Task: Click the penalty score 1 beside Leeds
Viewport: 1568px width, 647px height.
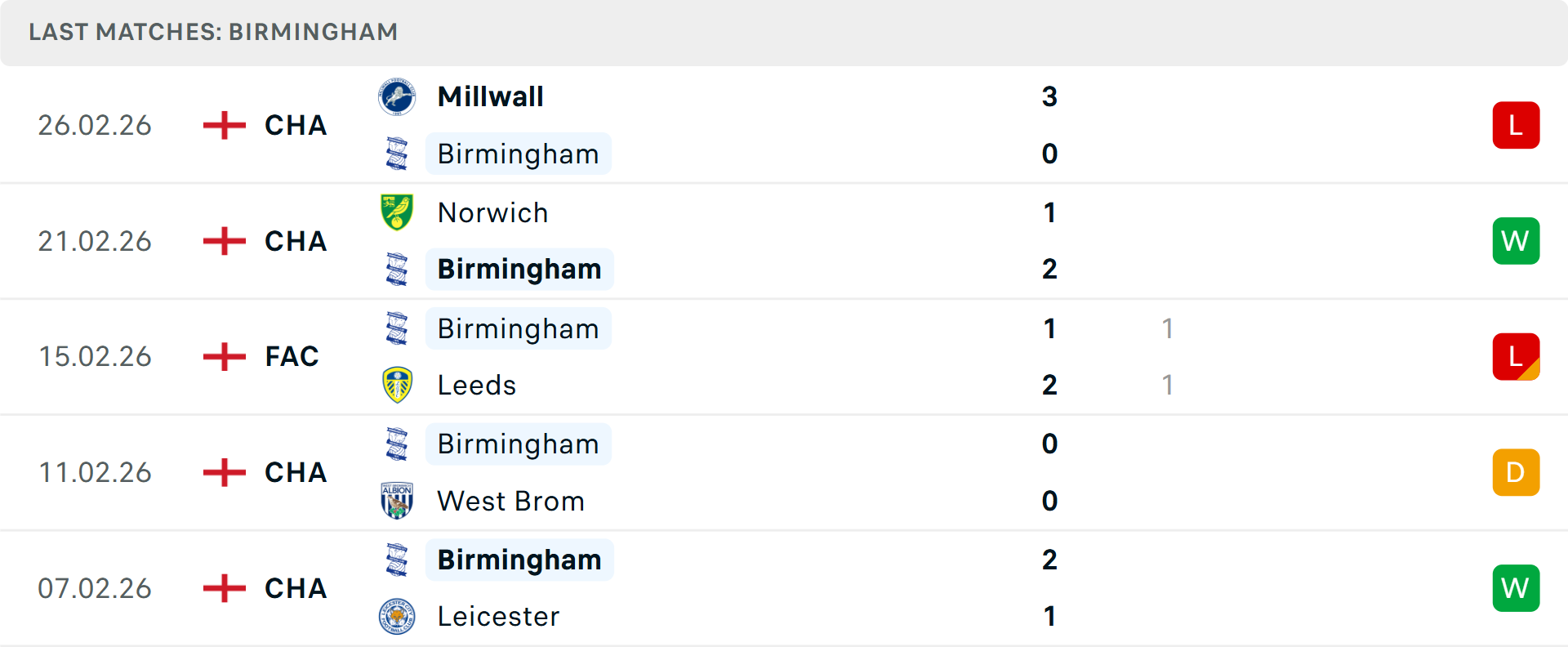Action: [x=1168, y=384]
